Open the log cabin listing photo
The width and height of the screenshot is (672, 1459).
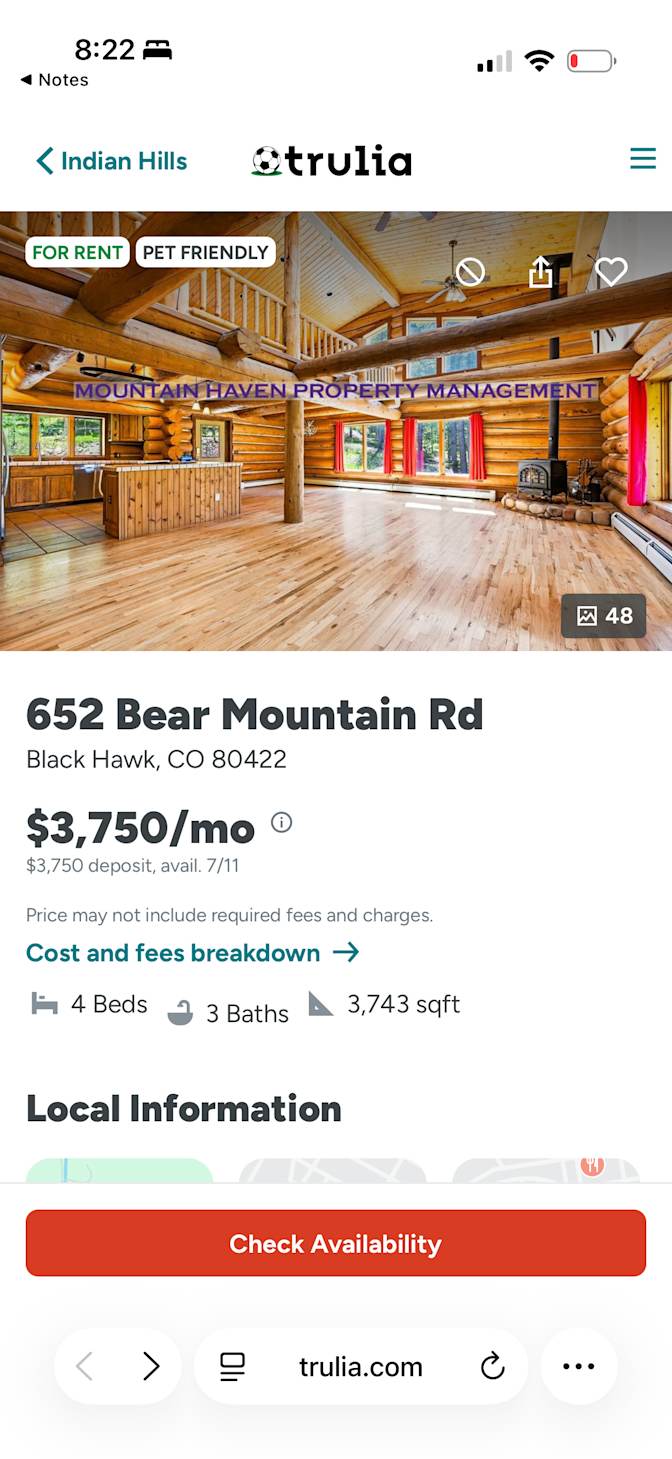pos(336,431)
